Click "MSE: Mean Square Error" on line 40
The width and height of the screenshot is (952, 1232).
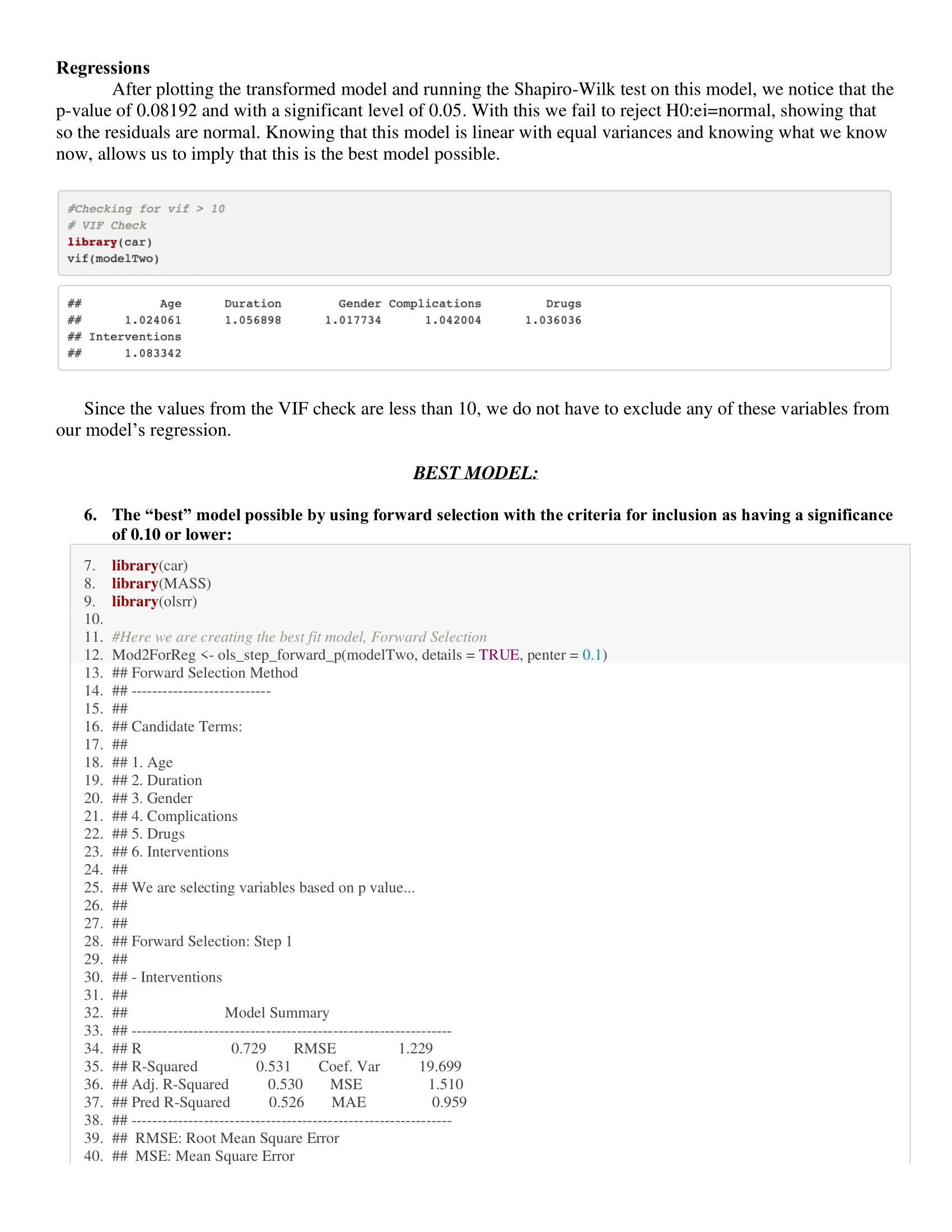pos(215,1156)
